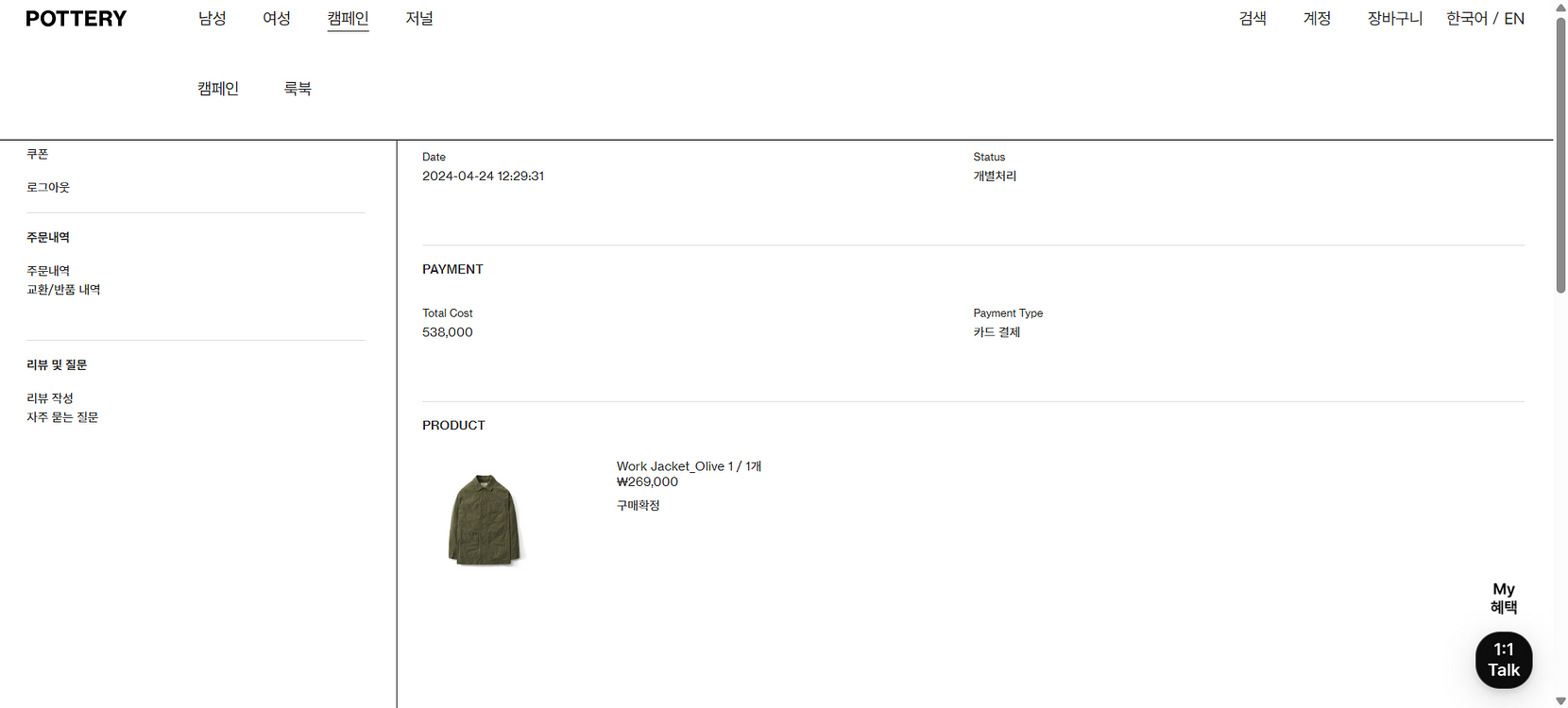Click 리뷰 작성 link

[50, 398]
